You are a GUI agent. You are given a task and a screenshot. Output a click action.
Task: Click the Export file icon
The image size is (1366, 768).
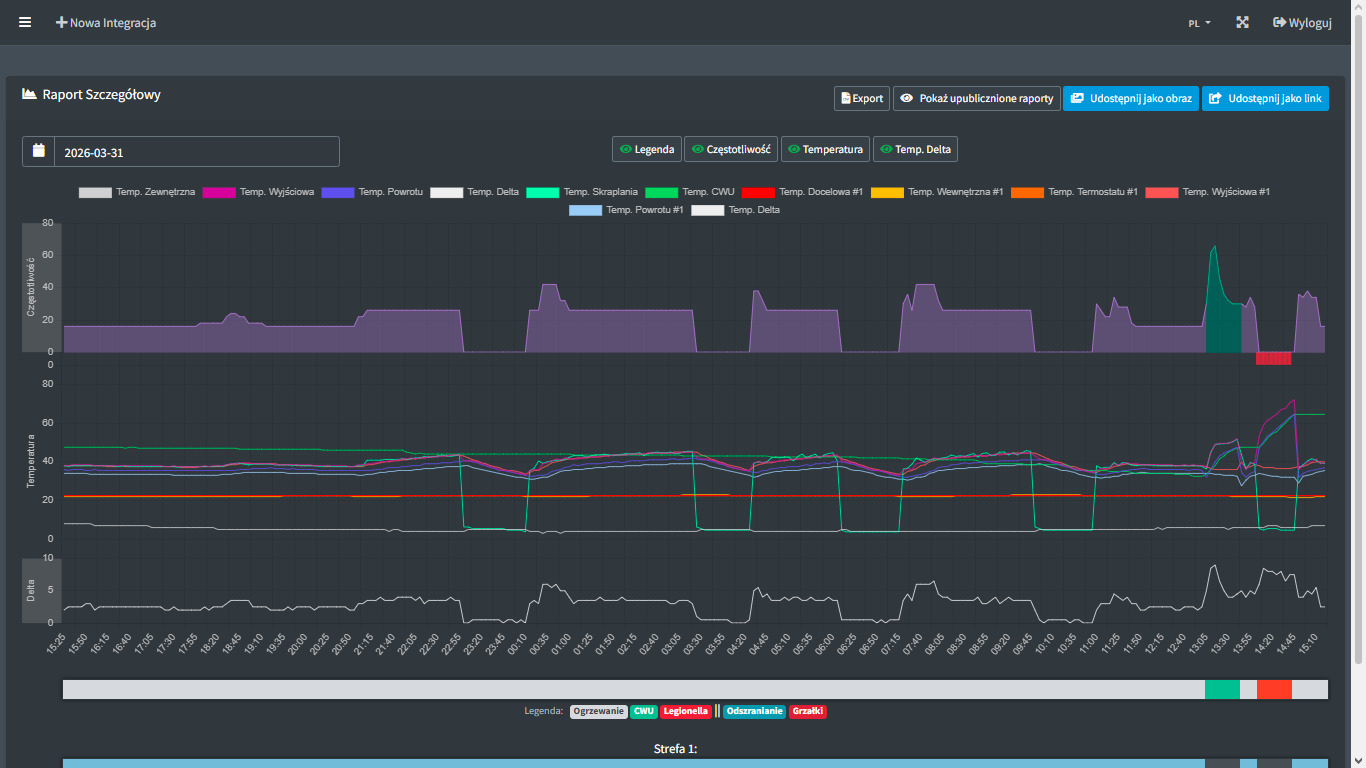[x=846, y=99]
